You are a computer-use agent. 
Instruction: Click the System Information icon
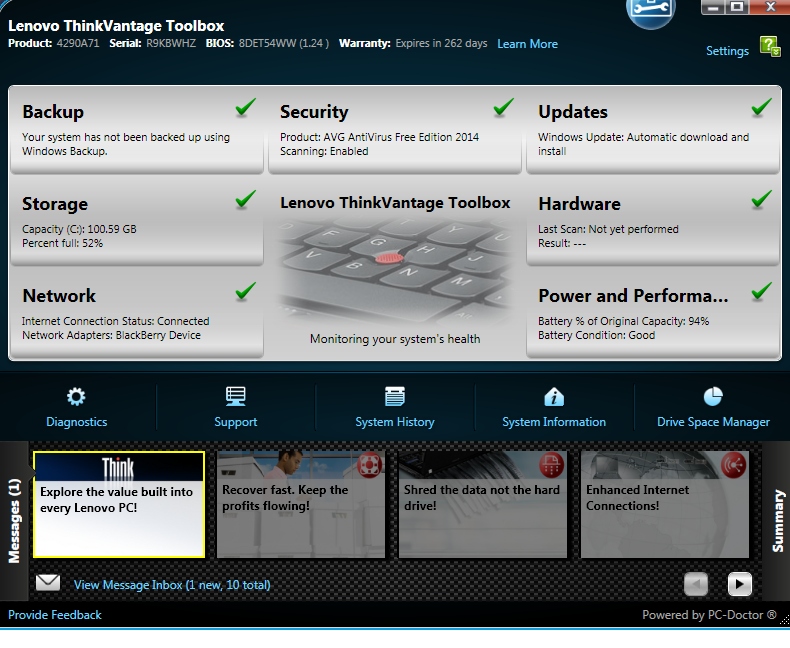[x=554, y=397]
